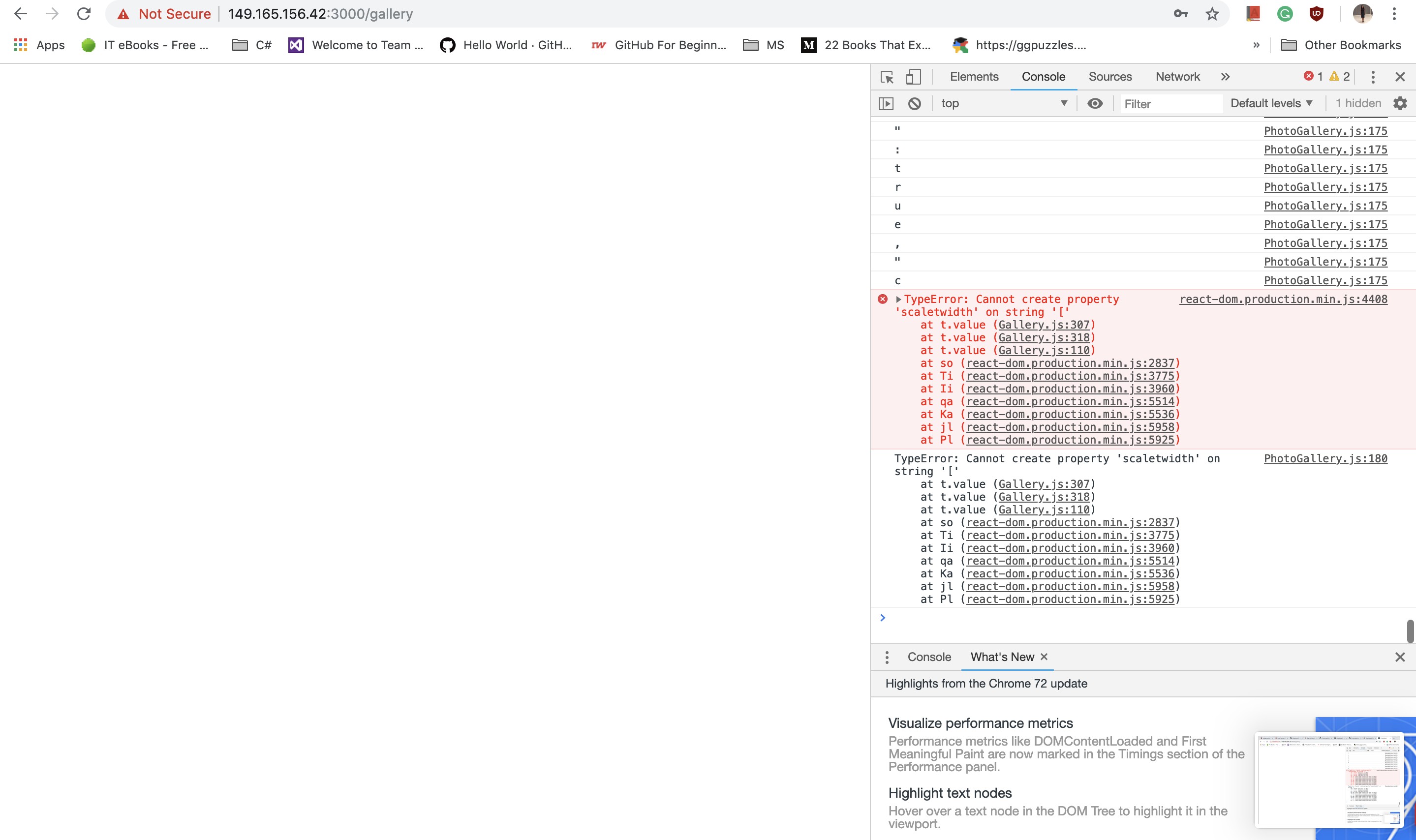Open the Gallery.js:307 source link
This screenshot has width=1416, height=840.
tap(1044, 324)
